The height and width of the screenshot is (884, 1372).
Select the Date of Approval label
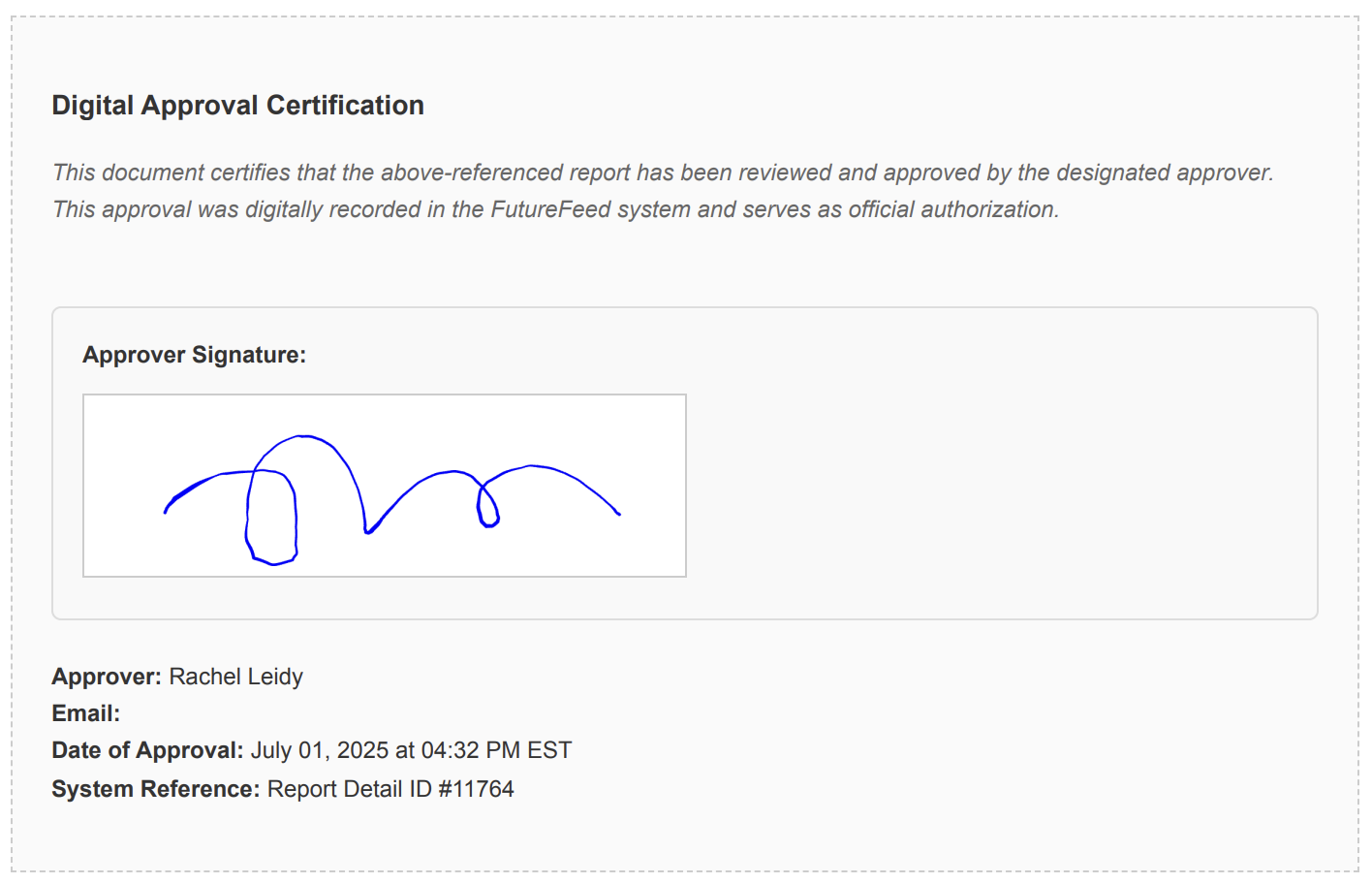pos(147,750)
